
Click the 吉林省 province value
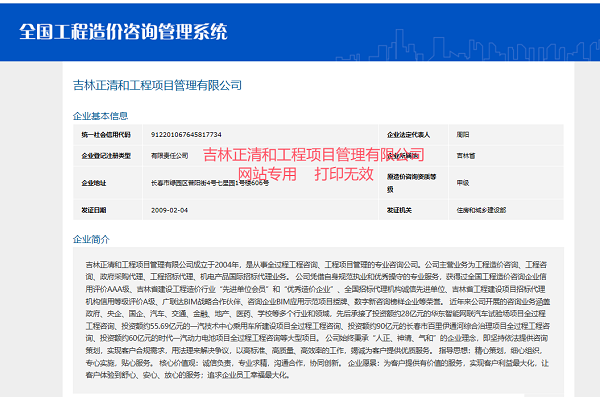pyautogui.click(x=466, y=155)
